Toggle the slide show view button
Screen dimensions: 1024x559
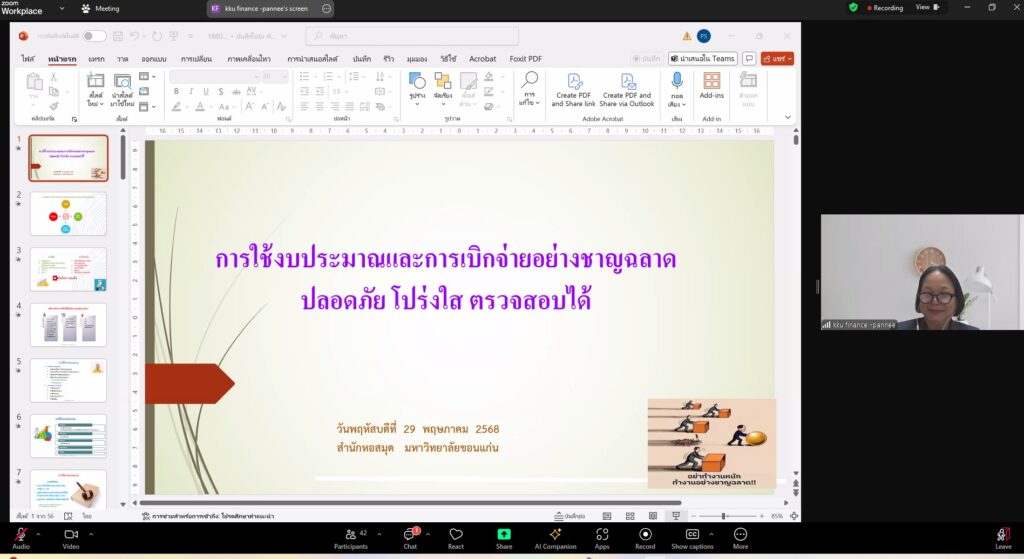pos(676,516)
